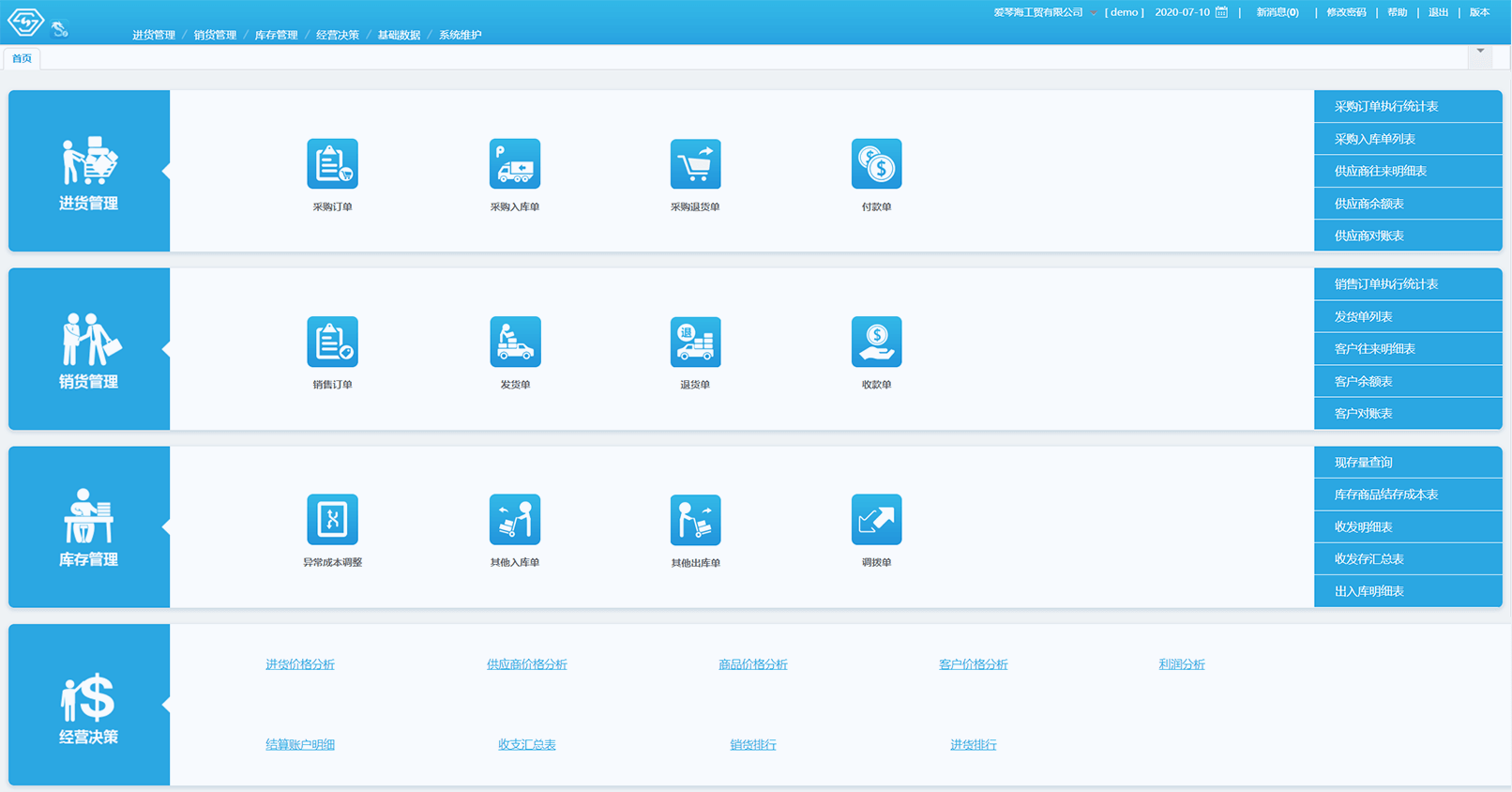Open the 系统维护 menu
This screenshot has width=1512, height=792.
(x=460, y=35)
